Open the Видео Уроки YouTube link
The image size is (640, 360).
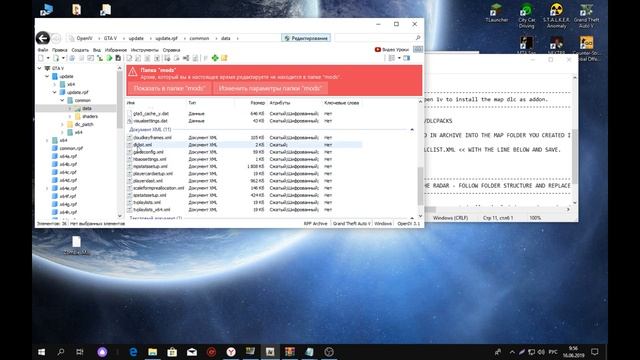392,49
